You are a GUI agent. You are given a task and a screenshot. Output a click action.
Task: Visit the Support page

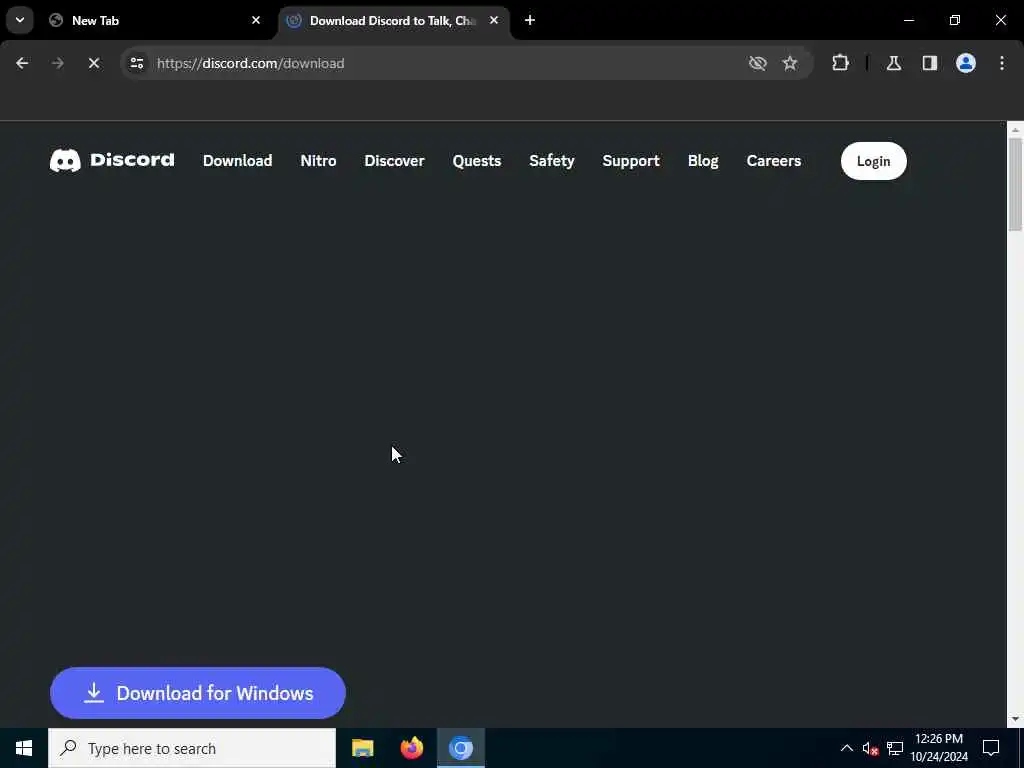click(x=631, y=161)
